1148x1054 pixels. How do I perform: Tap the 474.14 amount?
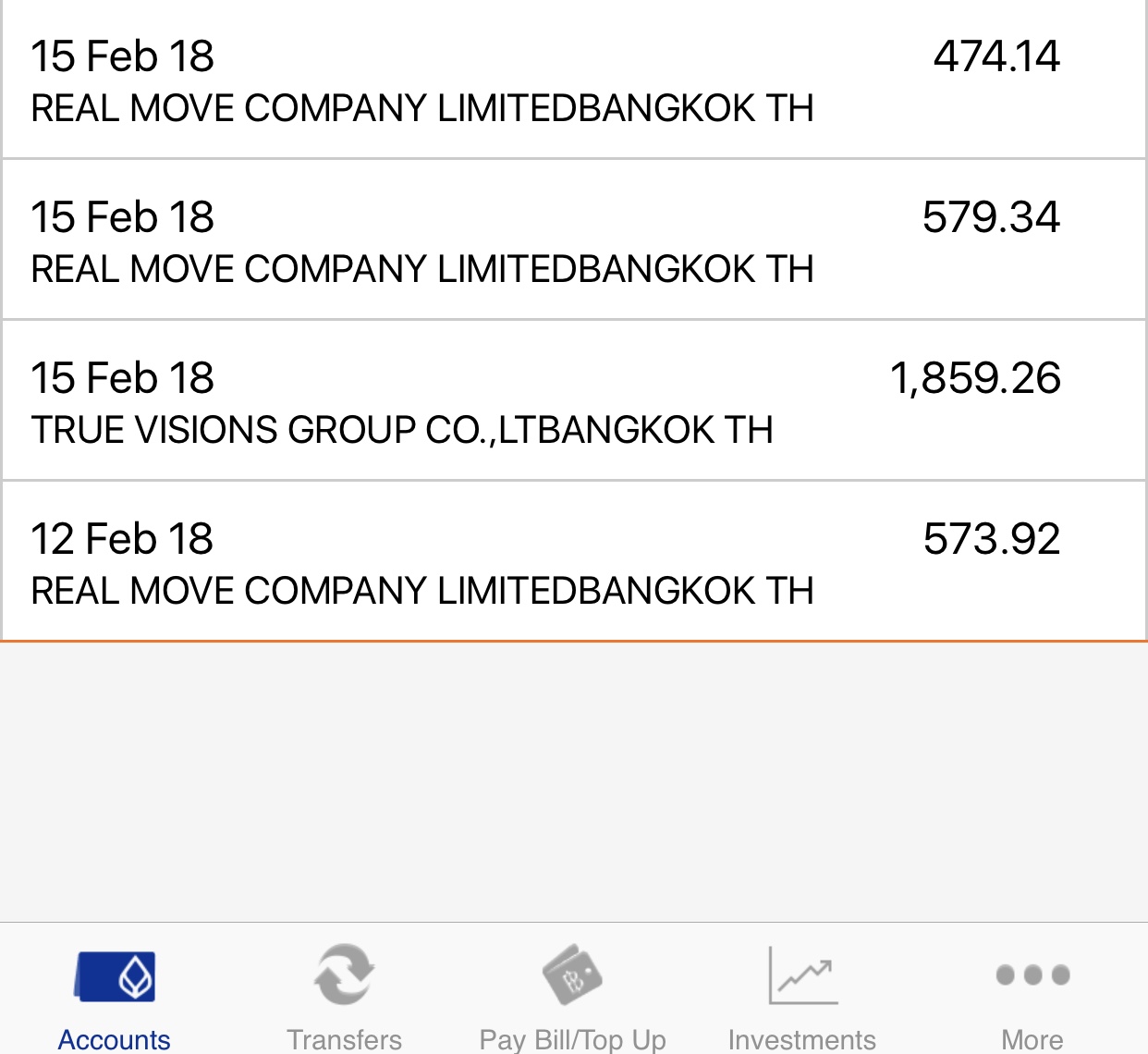click(996, 56)
